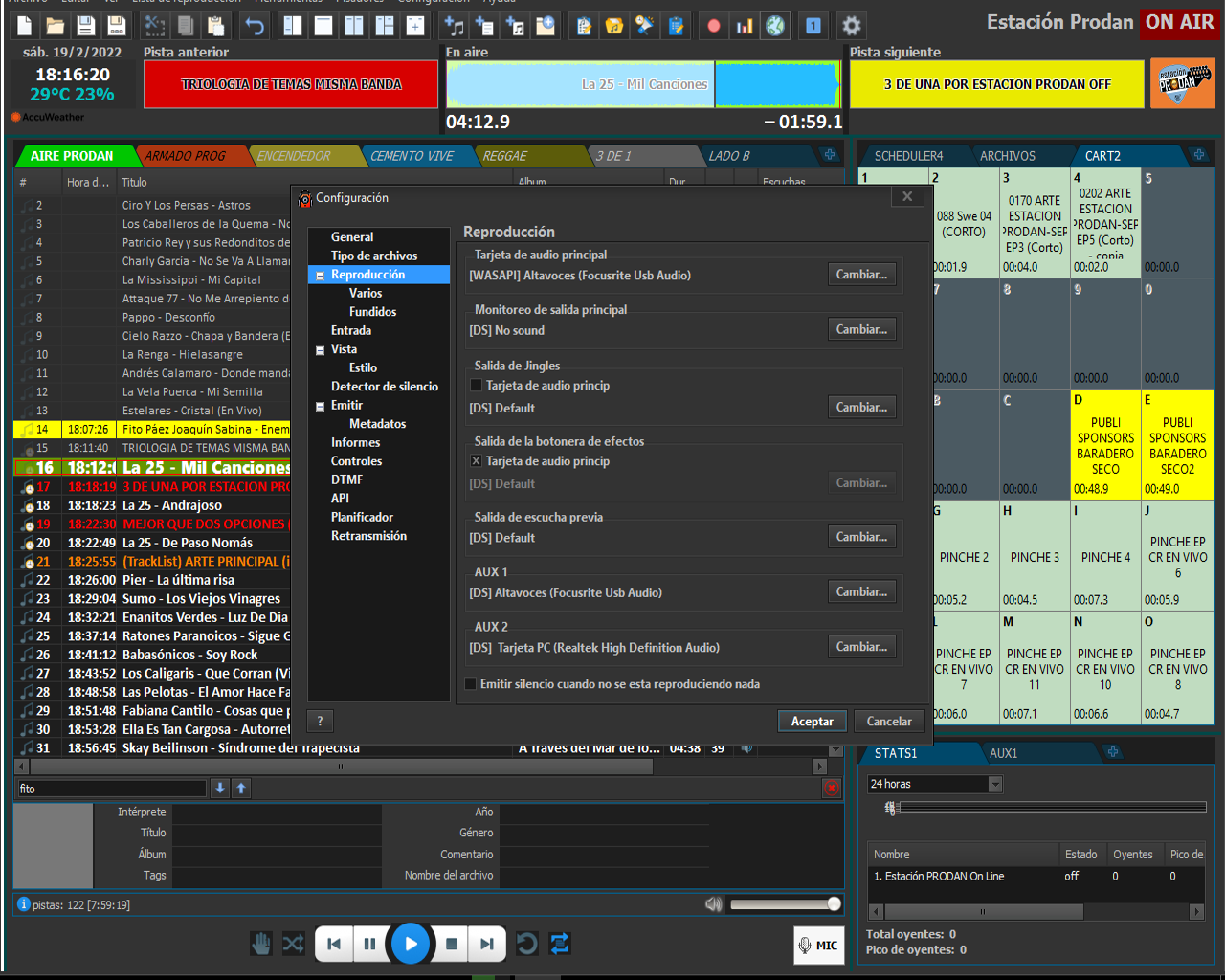Click the Cut scissors toolbar icon
Viewport: 1225px width, 980px height.
(155, 26)
